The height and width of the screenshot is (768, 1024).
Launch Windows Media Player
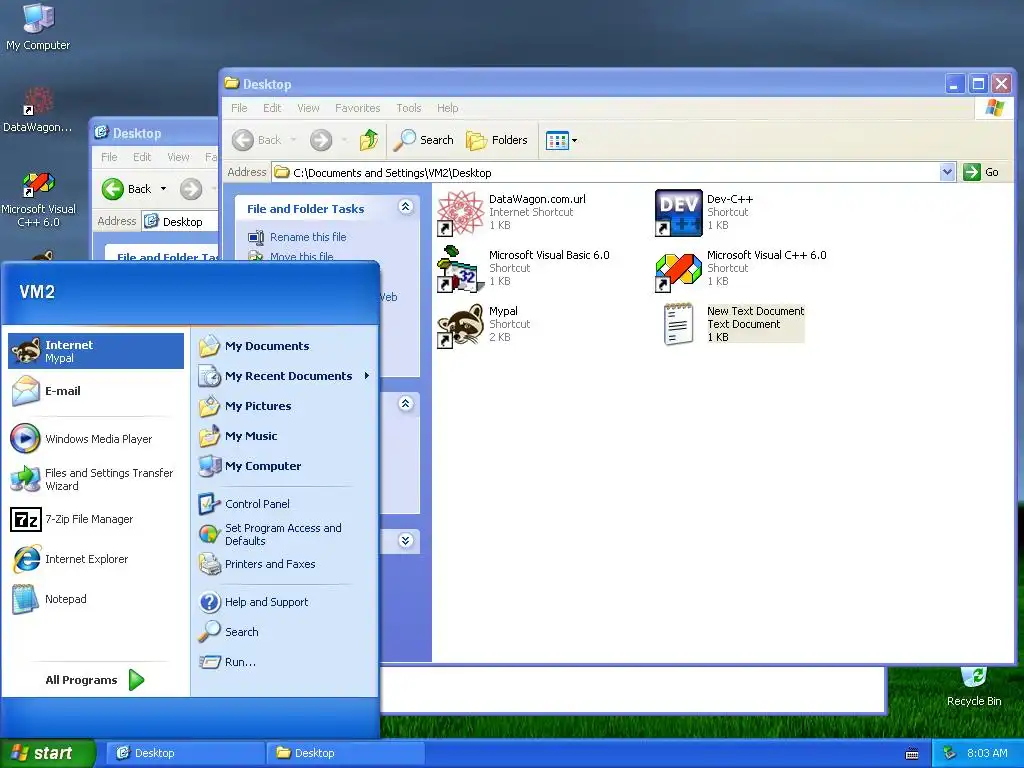coord(96,439)
